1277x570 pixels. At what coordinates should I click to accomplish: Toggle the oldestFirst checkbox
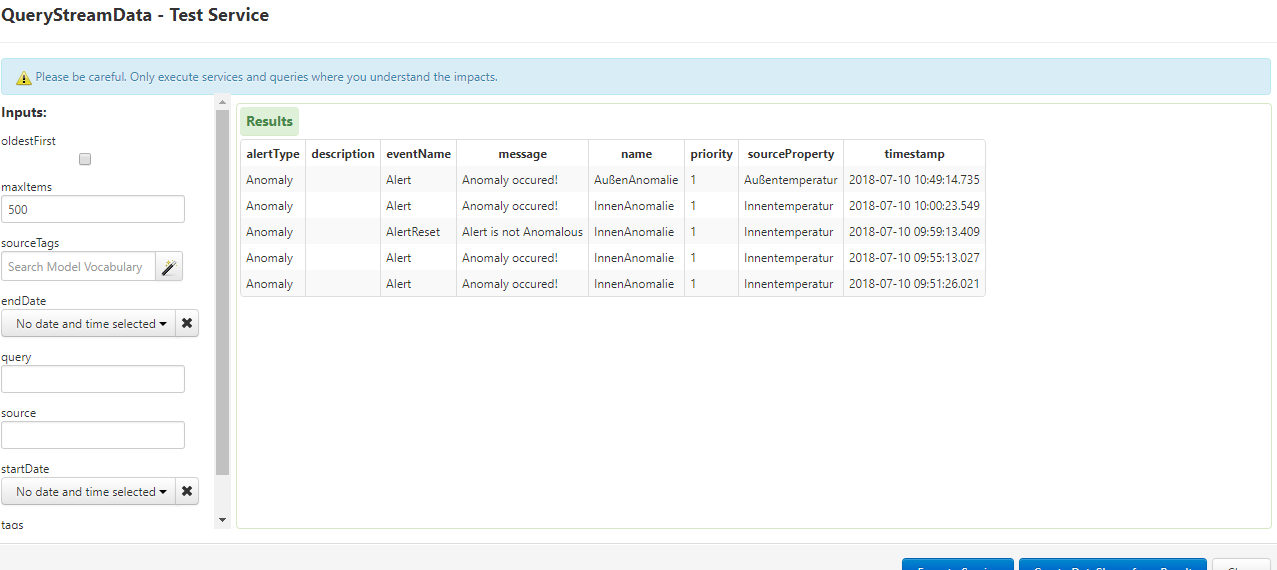click(x=85, y=159)
